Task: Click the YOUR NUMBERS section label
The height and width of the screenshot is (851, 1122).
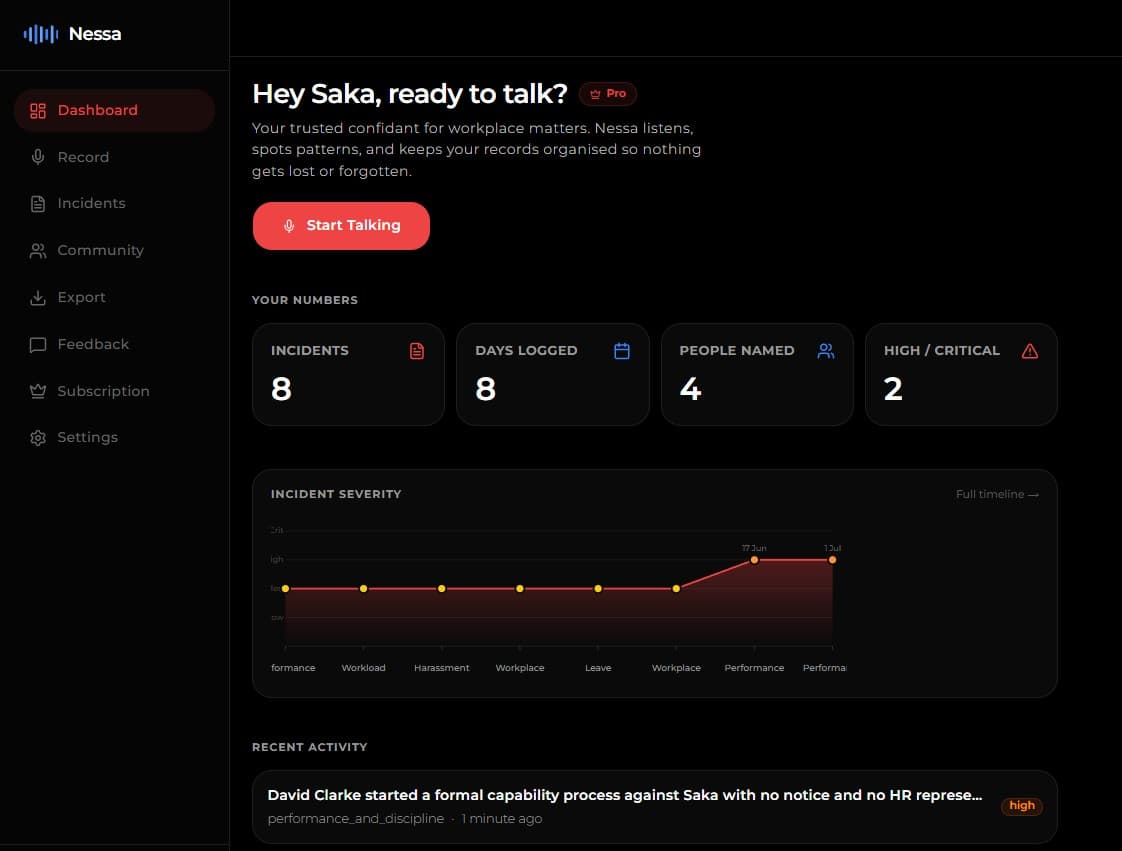Action: [305, 300]
